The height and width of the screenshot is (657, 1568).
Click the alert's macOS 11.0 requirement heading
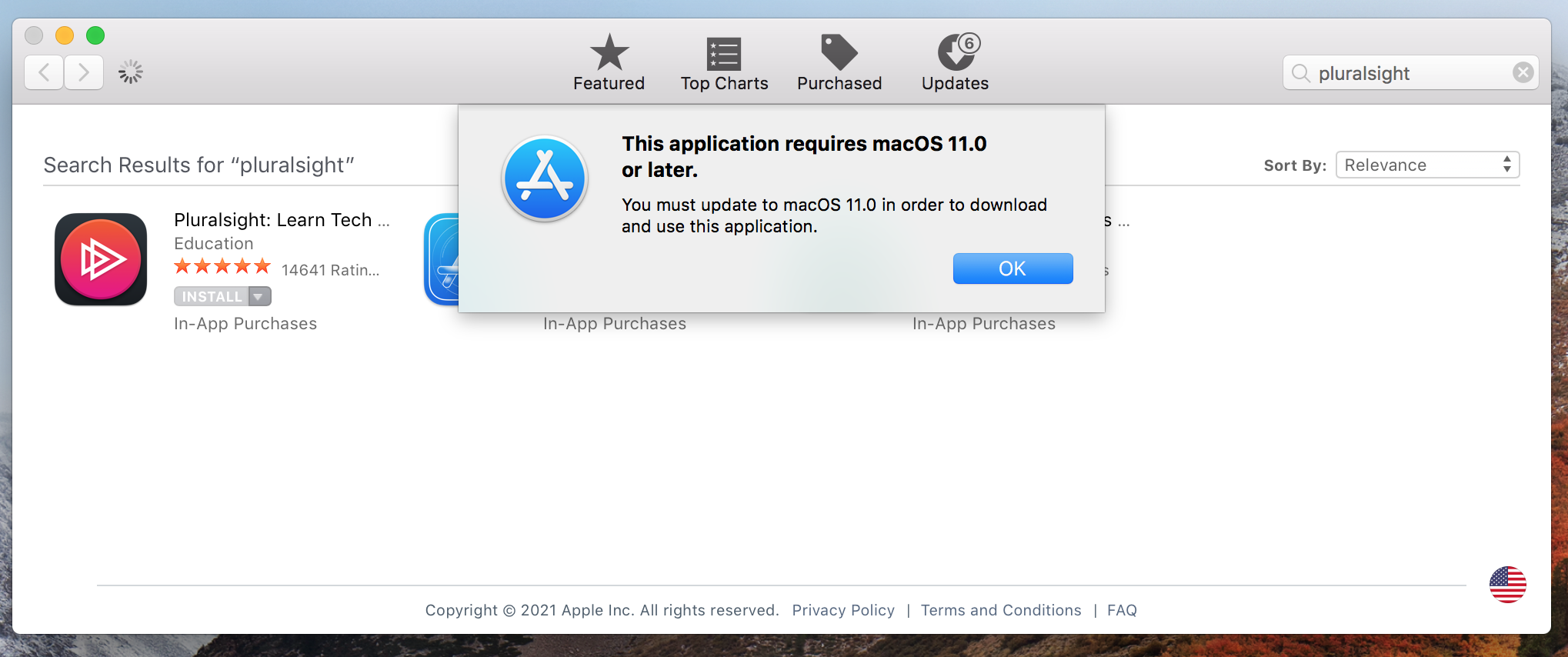coord(804,156)
